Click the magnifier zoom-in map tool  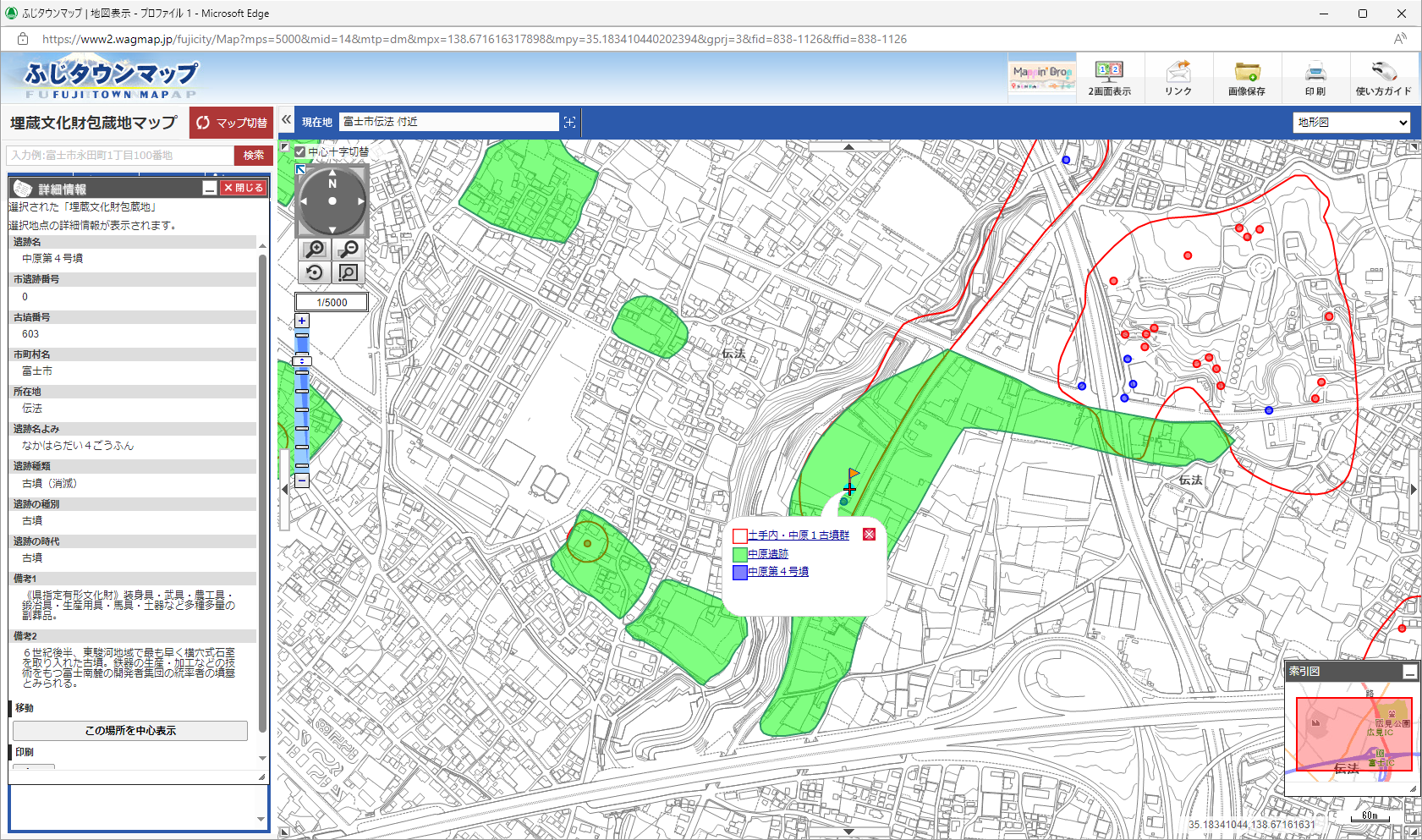click(x=315, y=249)
